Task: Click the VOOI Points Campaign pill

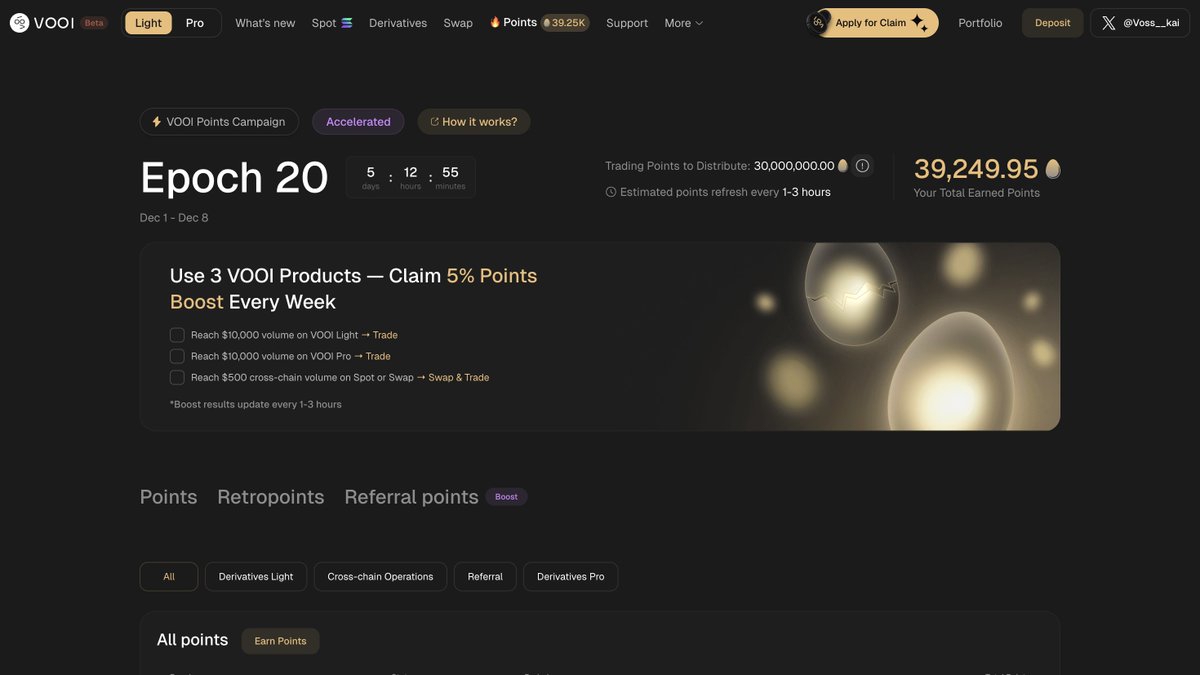Action: (219, 122)
